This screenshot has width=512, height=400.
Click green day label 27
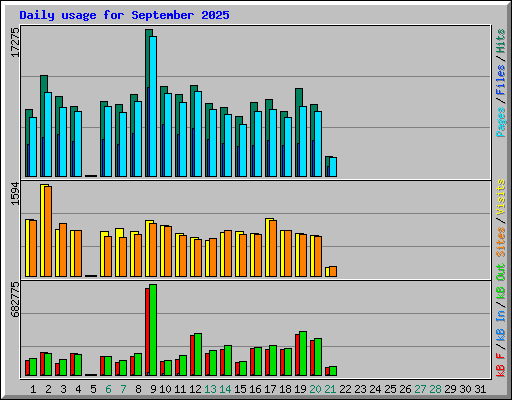[420, 389]
